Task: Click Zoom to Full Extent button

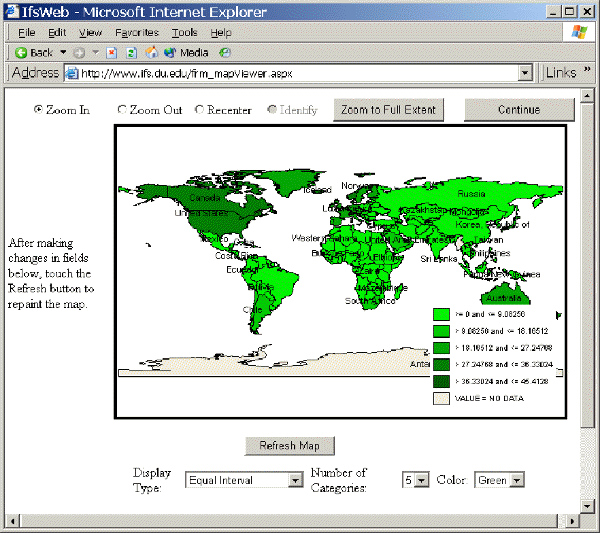Action: tap(388, 110)
